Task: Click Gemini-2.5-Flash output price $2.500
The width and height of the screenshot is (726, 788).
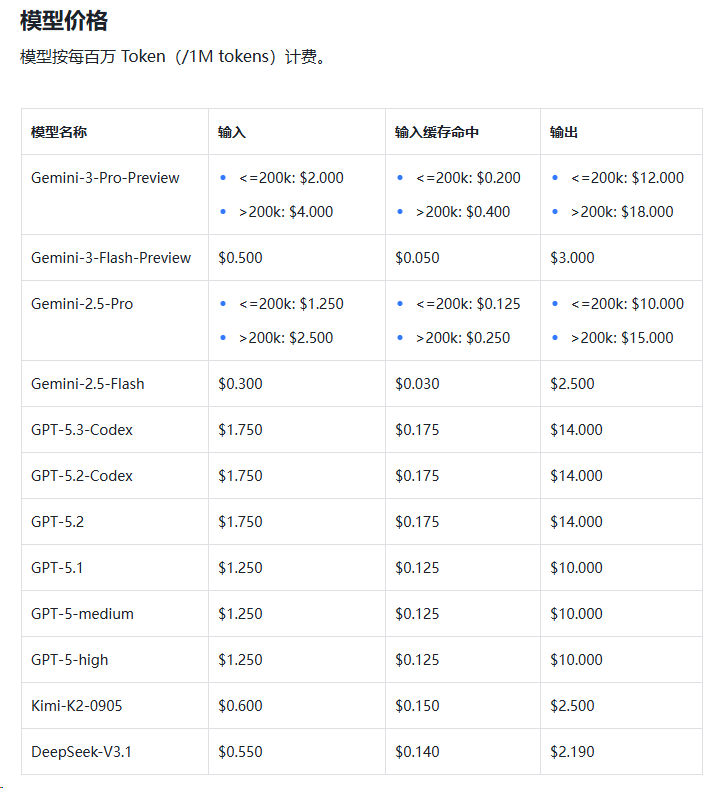Action: (x=572, y=384)
